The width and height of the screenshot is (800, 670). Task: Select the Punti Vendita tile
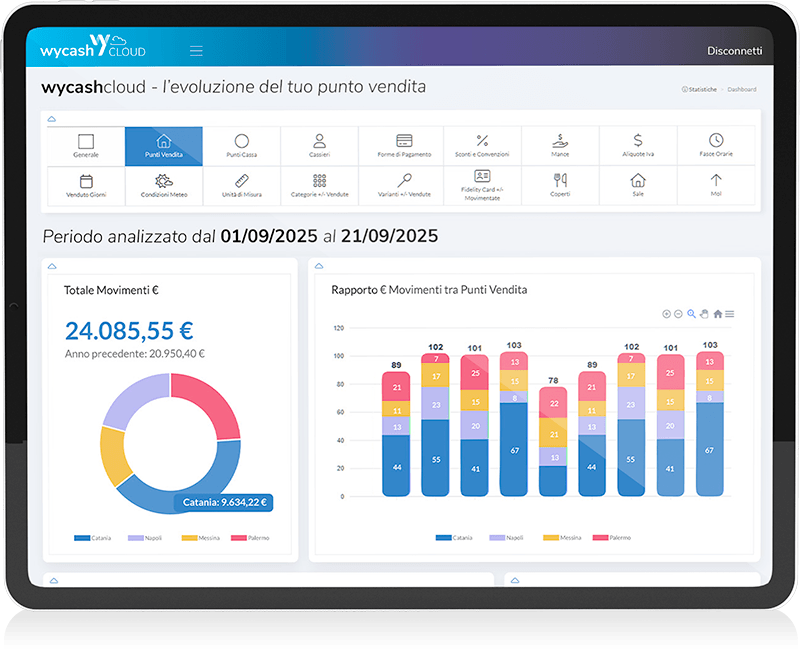tap(163, 146)
